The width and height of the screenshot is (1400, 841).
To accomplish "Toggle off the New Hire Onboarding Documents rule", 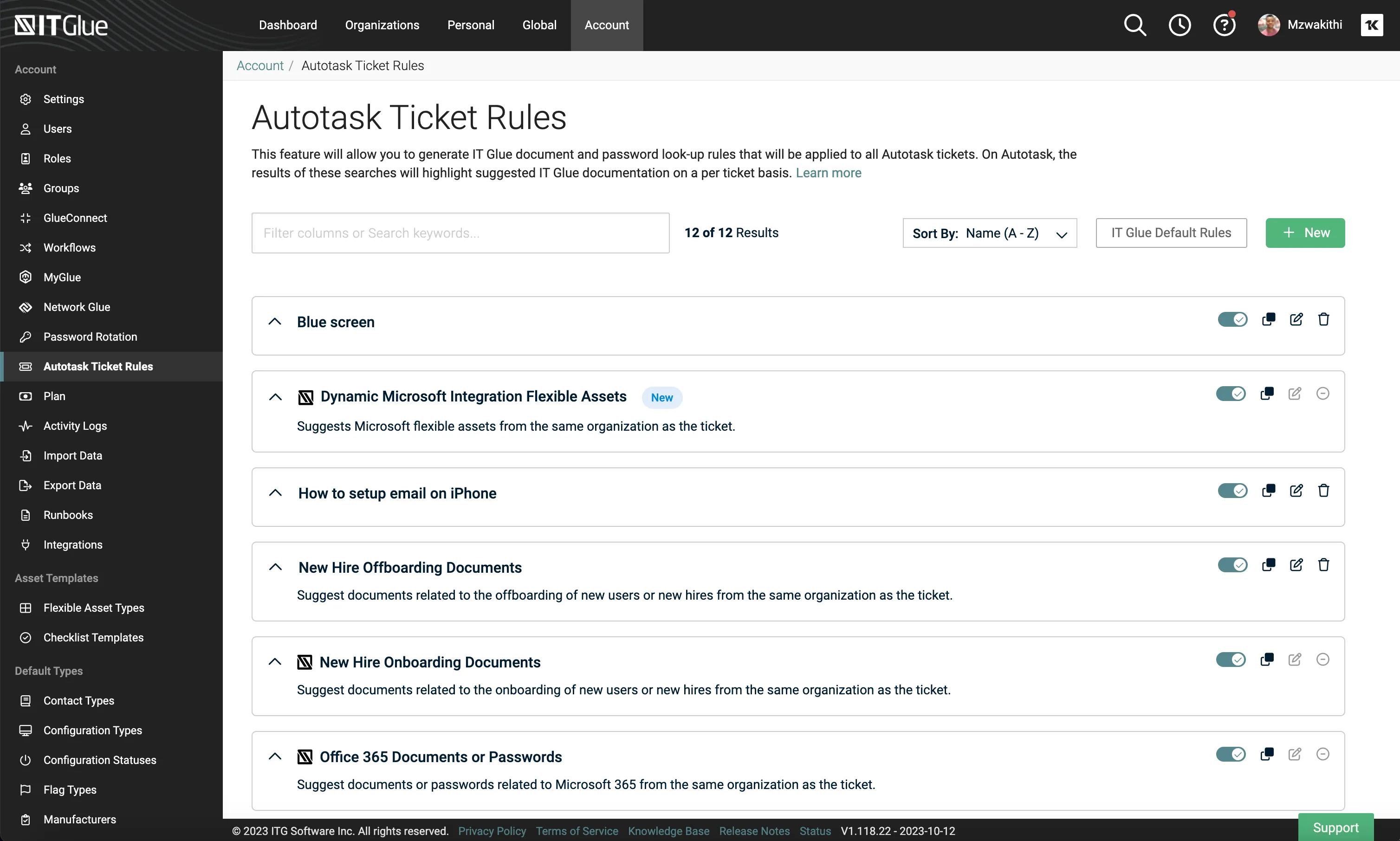I will (x=1231, y=660).
